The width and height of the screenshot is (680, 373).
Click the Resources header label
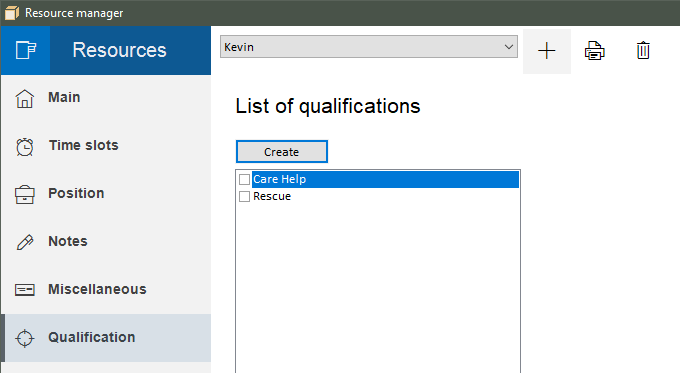coord(119,50)
